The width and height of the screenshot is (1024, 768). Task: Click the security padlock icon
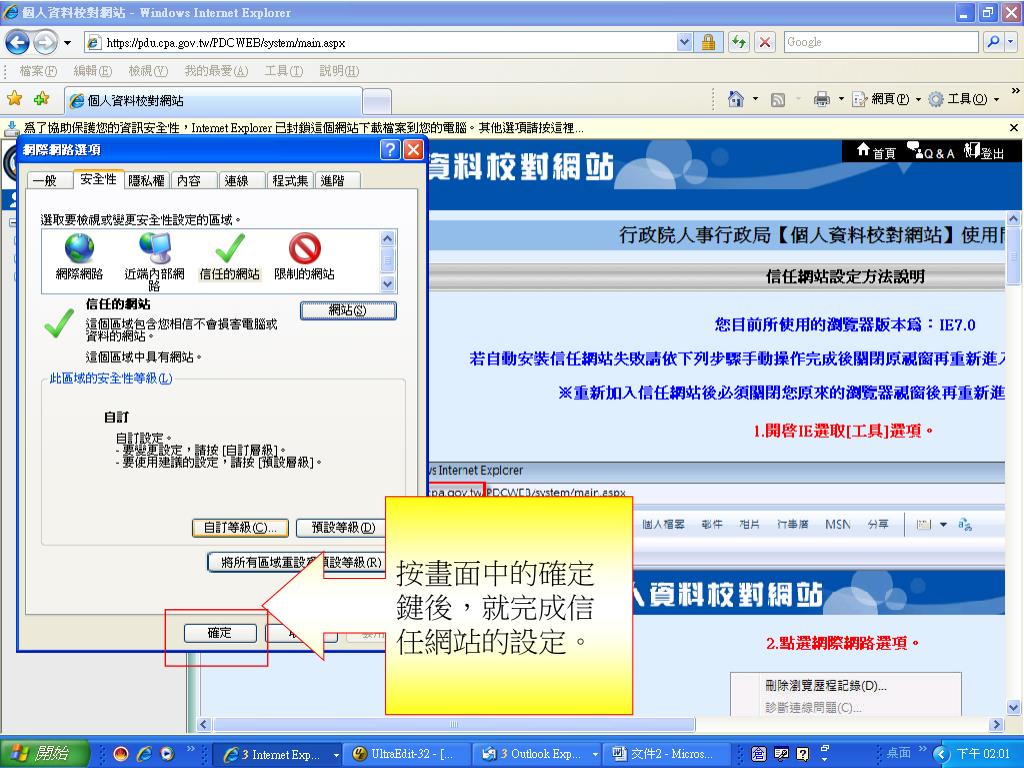point(708,42)
